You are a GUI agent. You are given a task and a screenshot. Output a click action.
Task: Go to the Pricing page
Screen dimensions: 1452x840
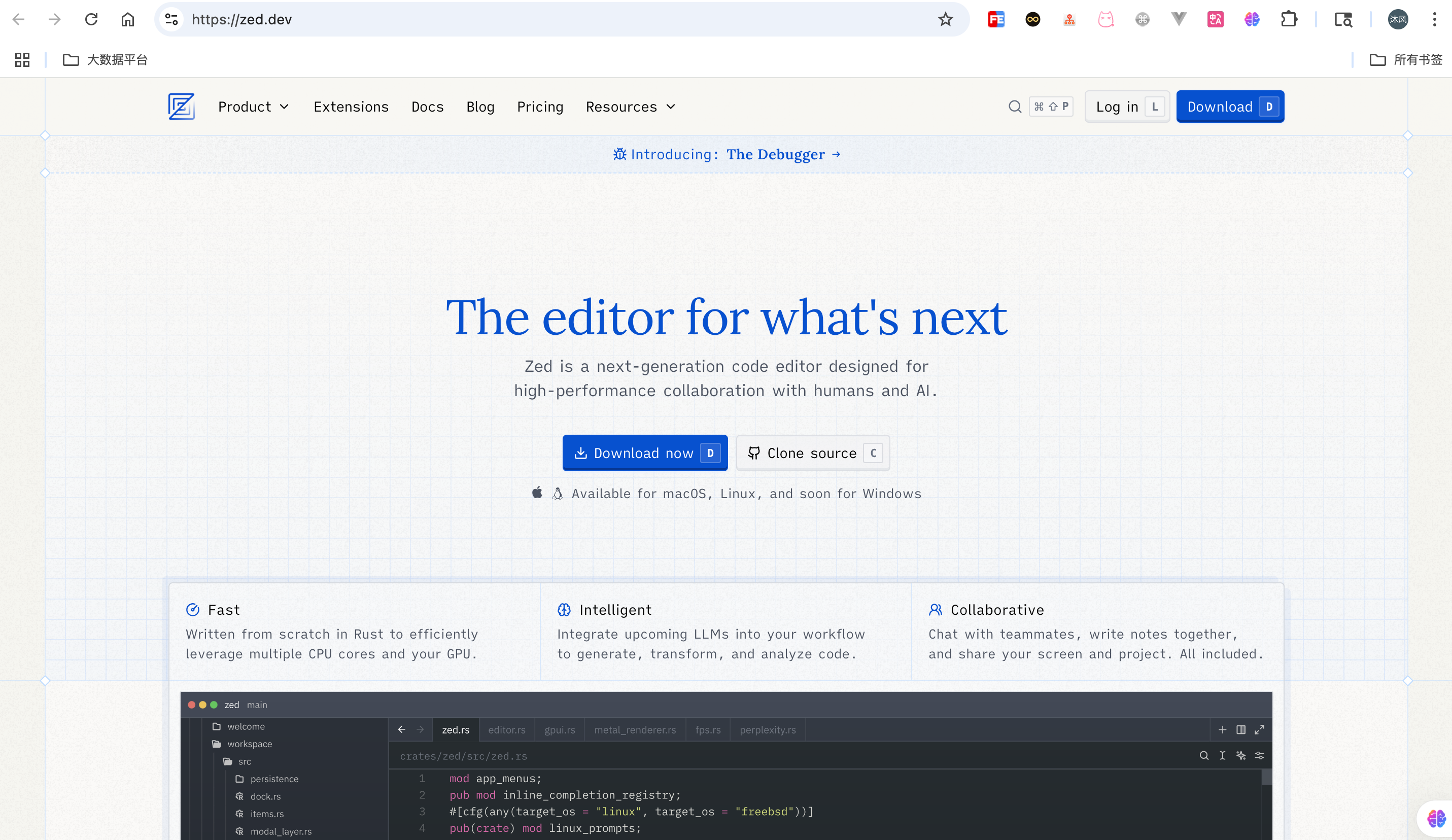click(540, 107)
